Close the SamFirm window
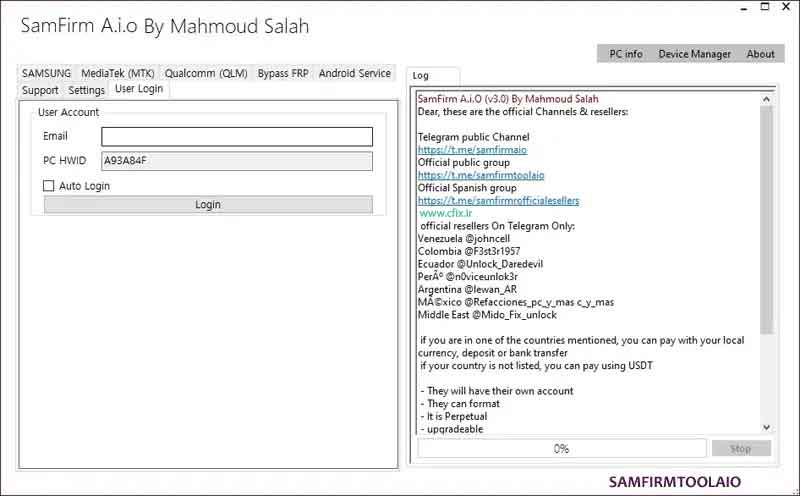 (x=786, y=7)
